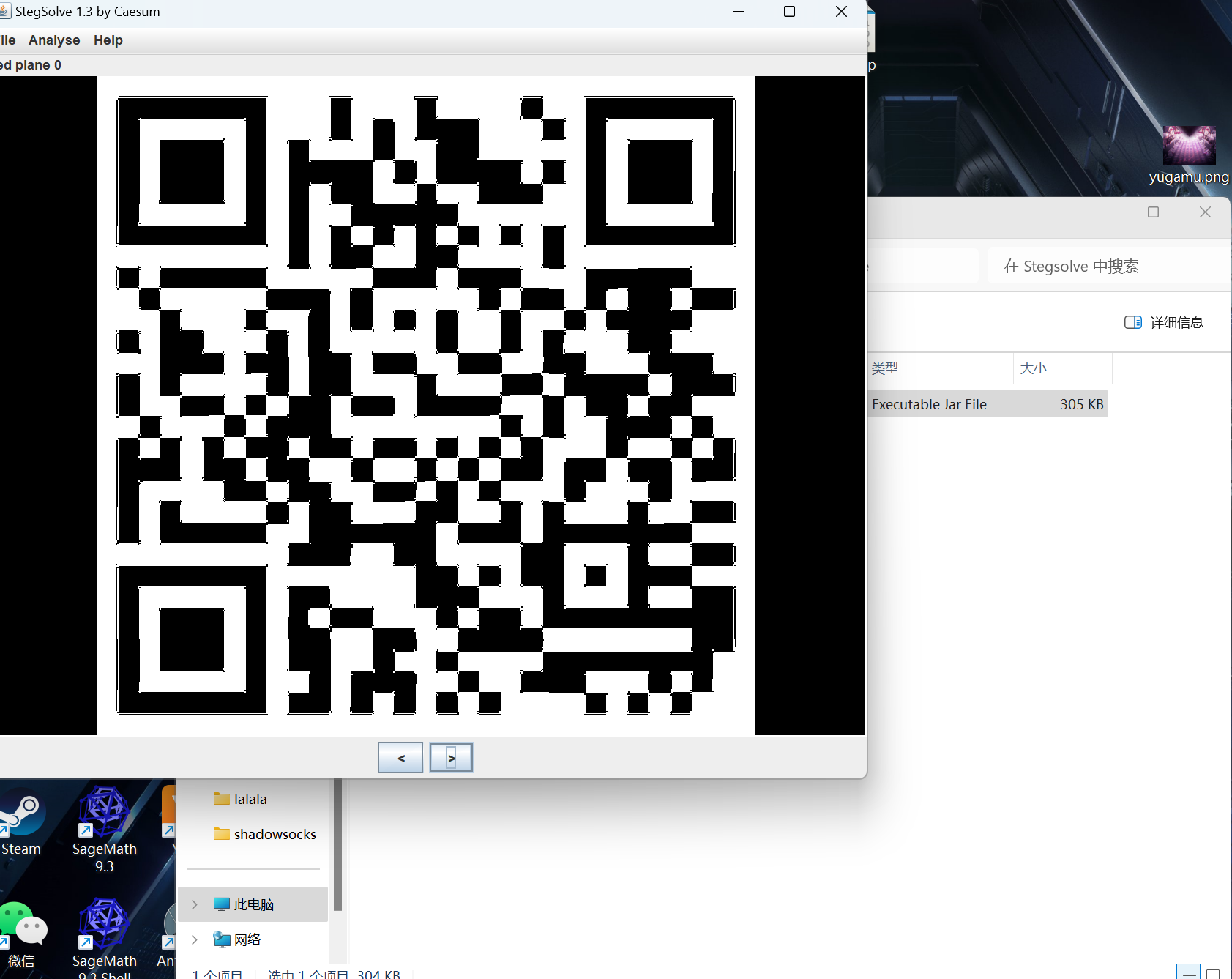The height and width of the screenshot is (979, 1232).
Task: Select 网络 in the navigation pane
Action: (x=253, y=939)
